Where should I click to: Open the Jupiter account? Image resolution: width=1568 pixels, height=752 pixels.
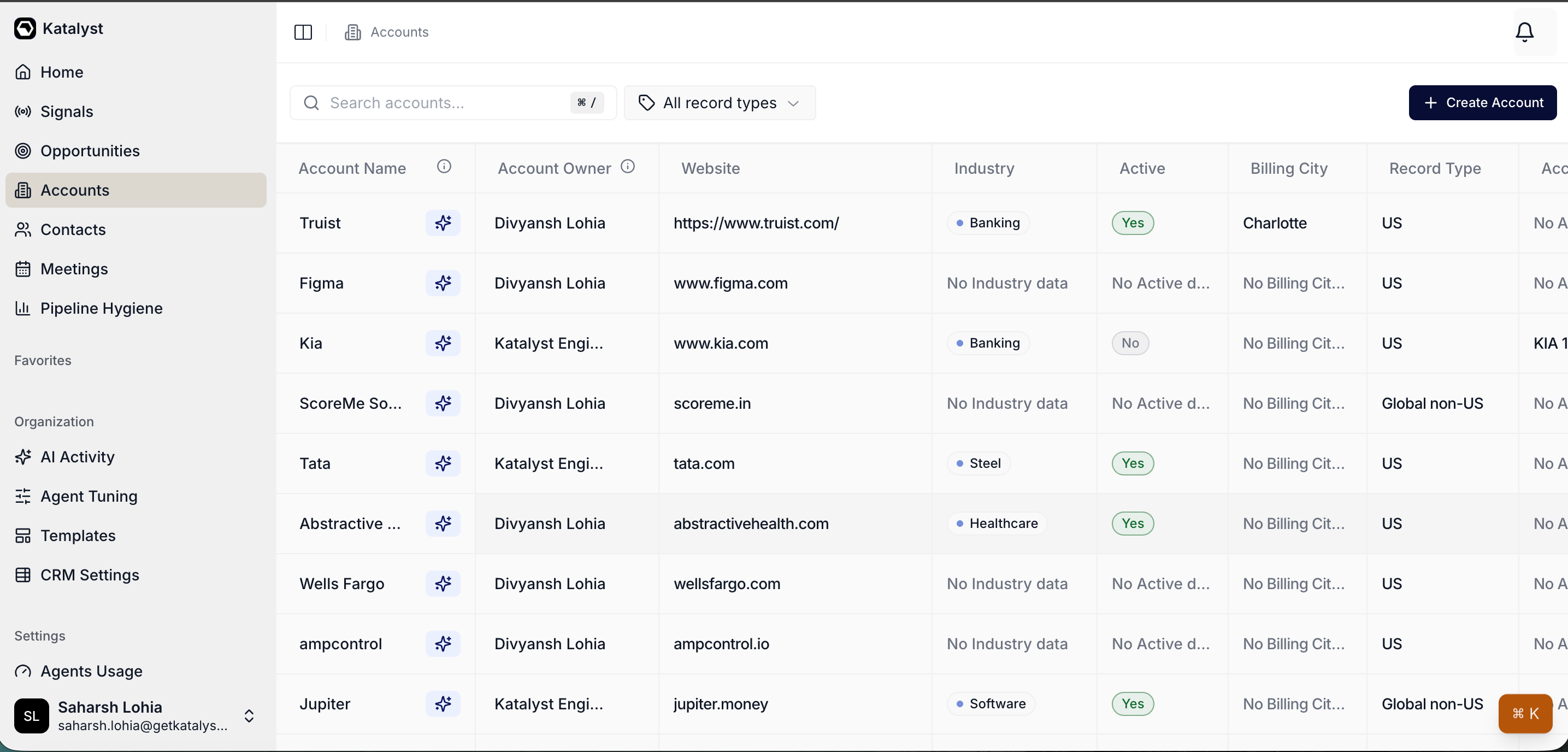(x=325, y=704)
